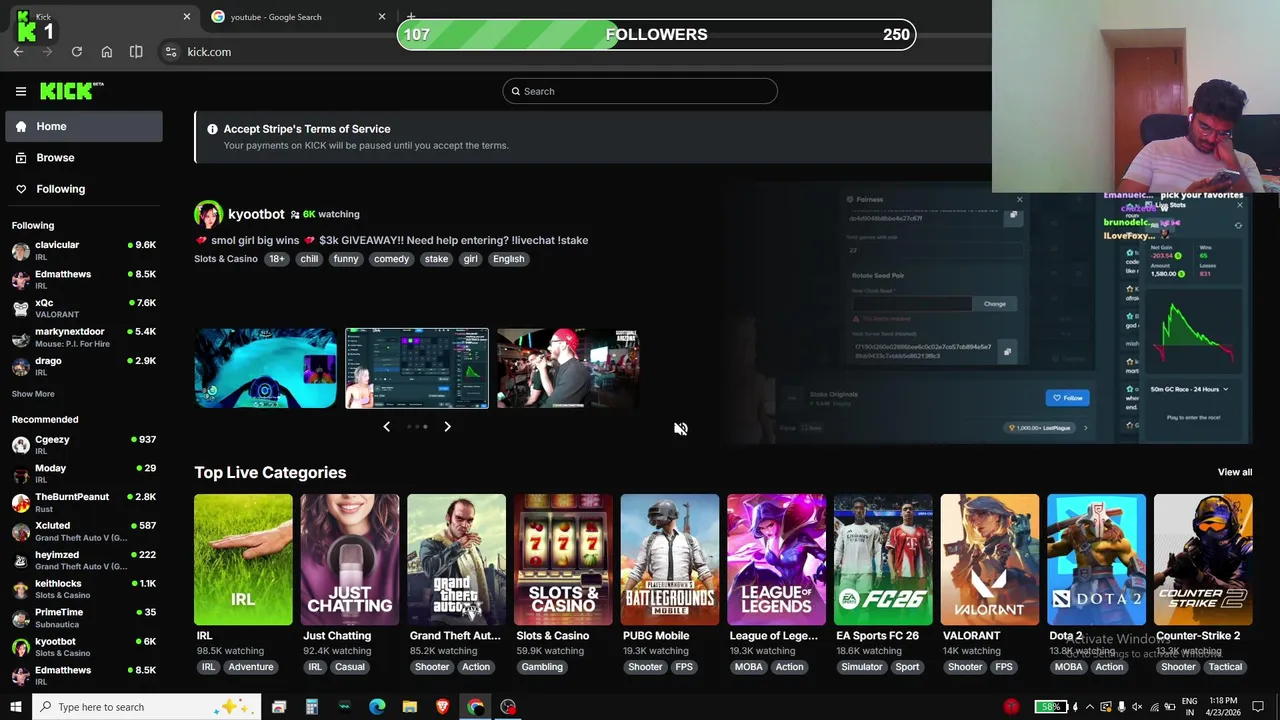Viewport: 1280px width, 720px height.
Task: View all Top Live Categories
Action: point(1235,472)
